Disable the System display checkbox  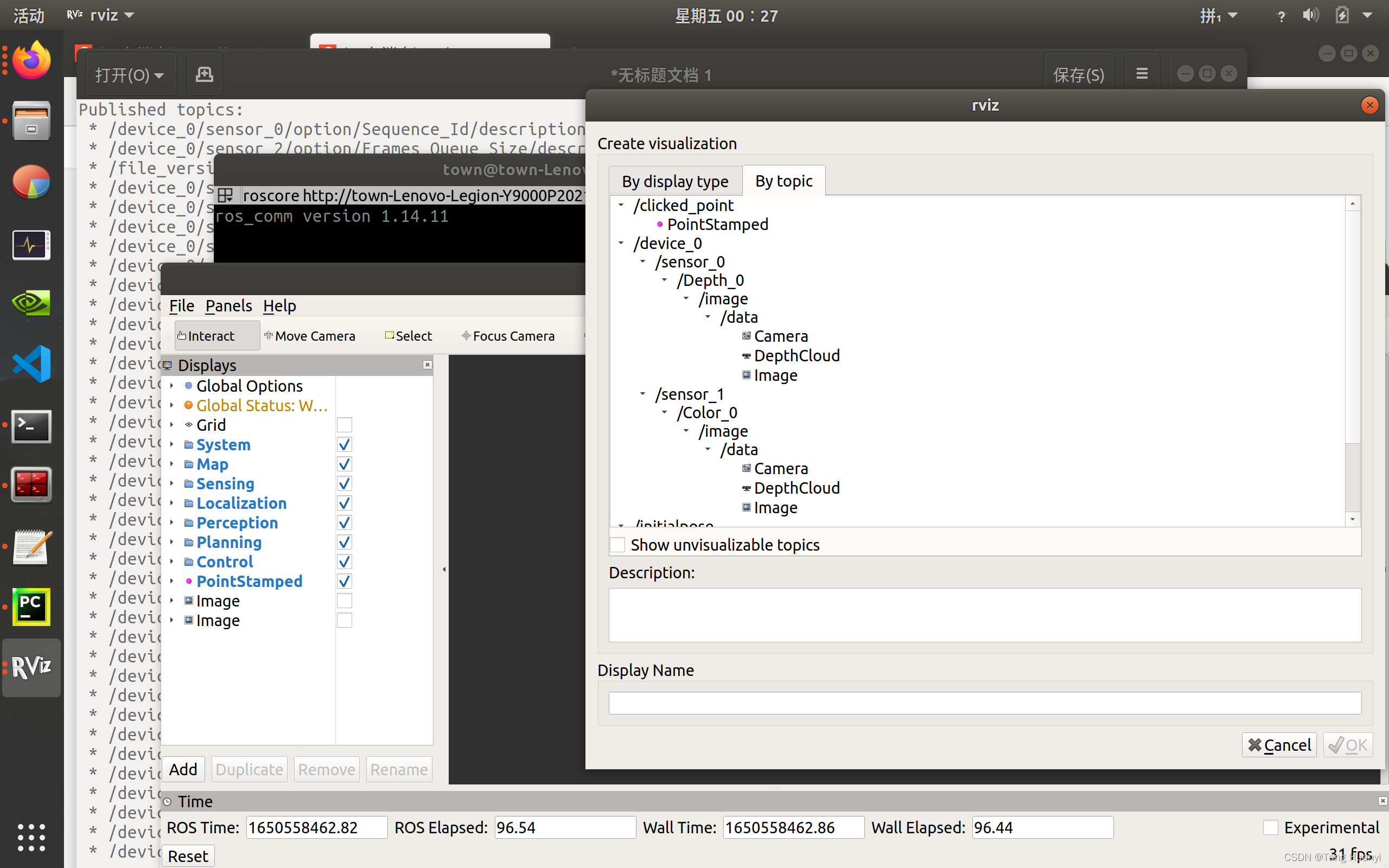[x=345, y=444]
